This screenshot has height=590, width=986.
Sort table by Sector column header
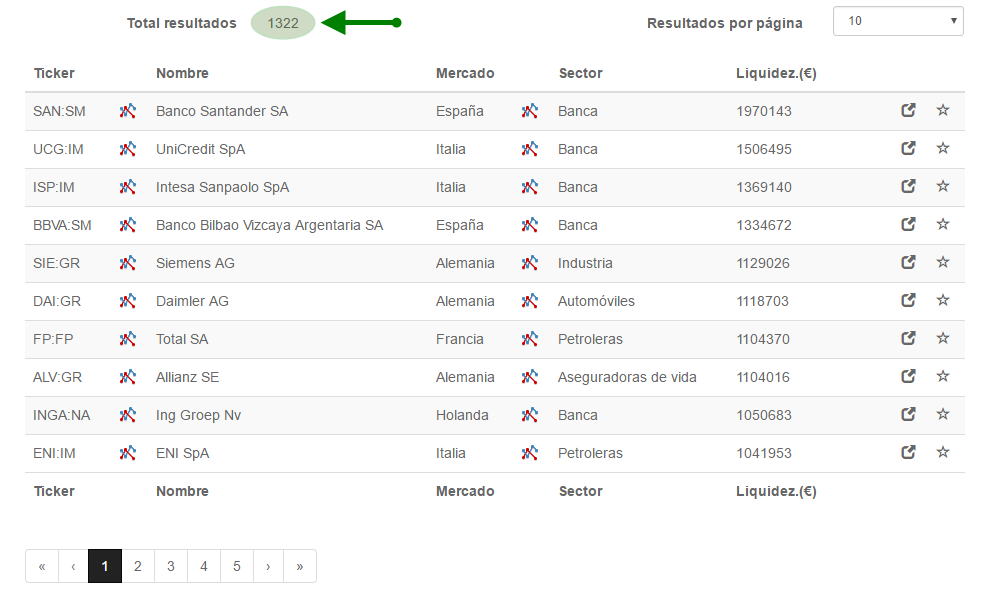click(580, 73)
